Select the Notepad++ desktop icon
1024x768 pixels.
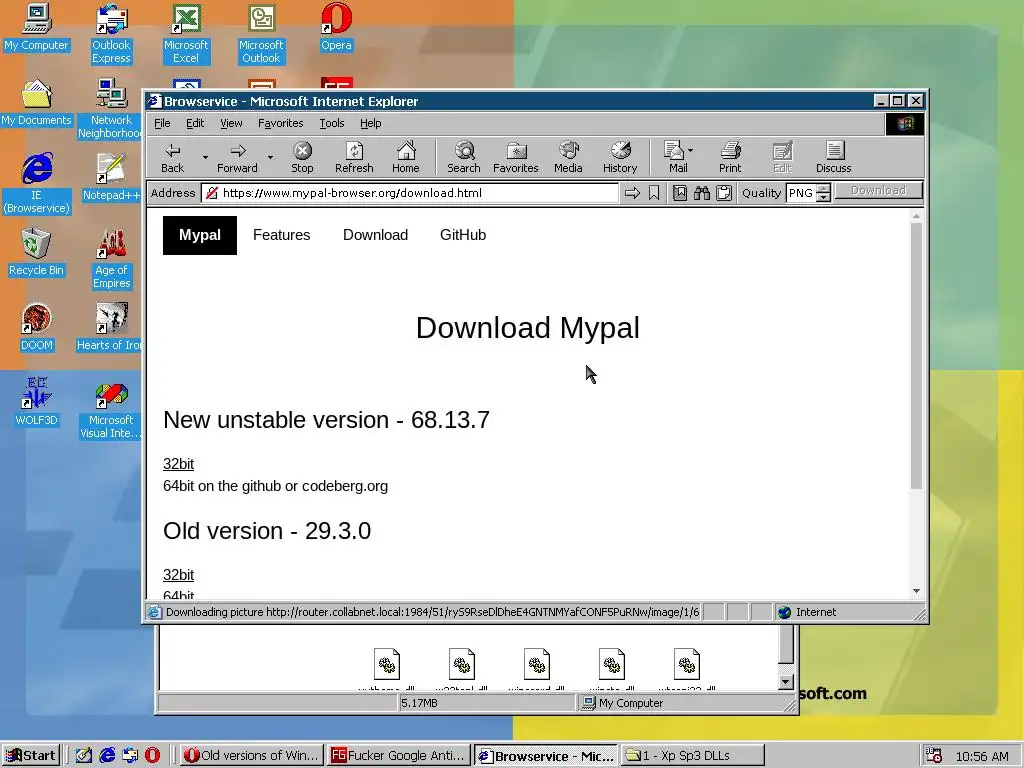[111, 178]
